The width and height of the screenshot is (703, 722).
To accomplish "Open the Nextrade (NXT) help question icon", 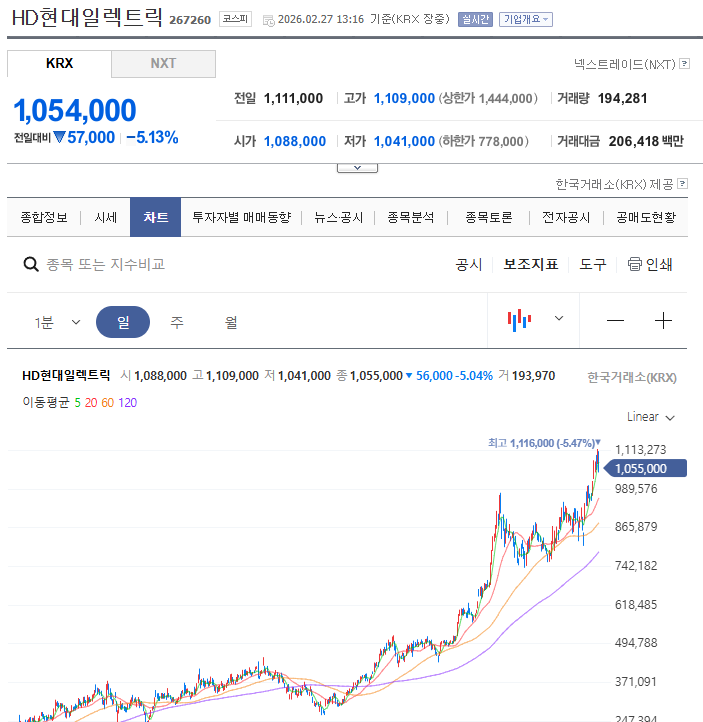I will coord(685,64).
